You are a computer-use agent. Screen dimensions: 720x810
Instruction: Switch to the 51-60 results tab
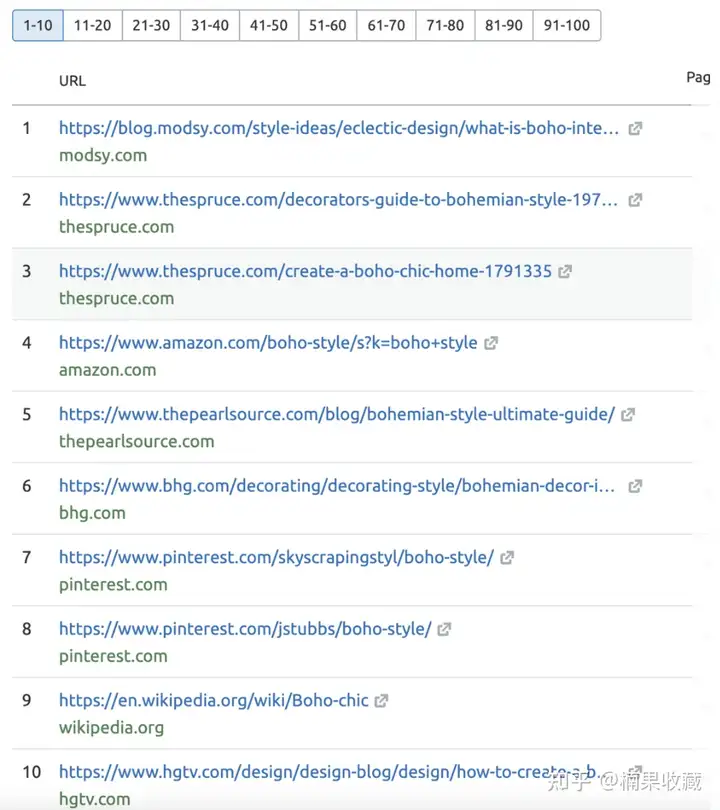(x=327, y=25)
